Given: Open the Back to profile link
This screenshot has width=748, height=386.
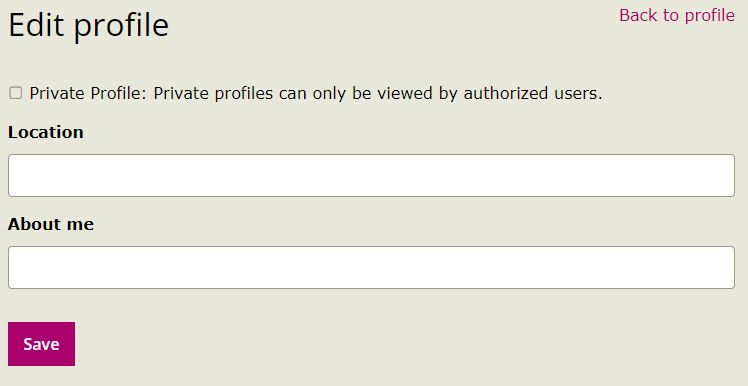Looking at the screenshot, I should (x=676, y=15).
